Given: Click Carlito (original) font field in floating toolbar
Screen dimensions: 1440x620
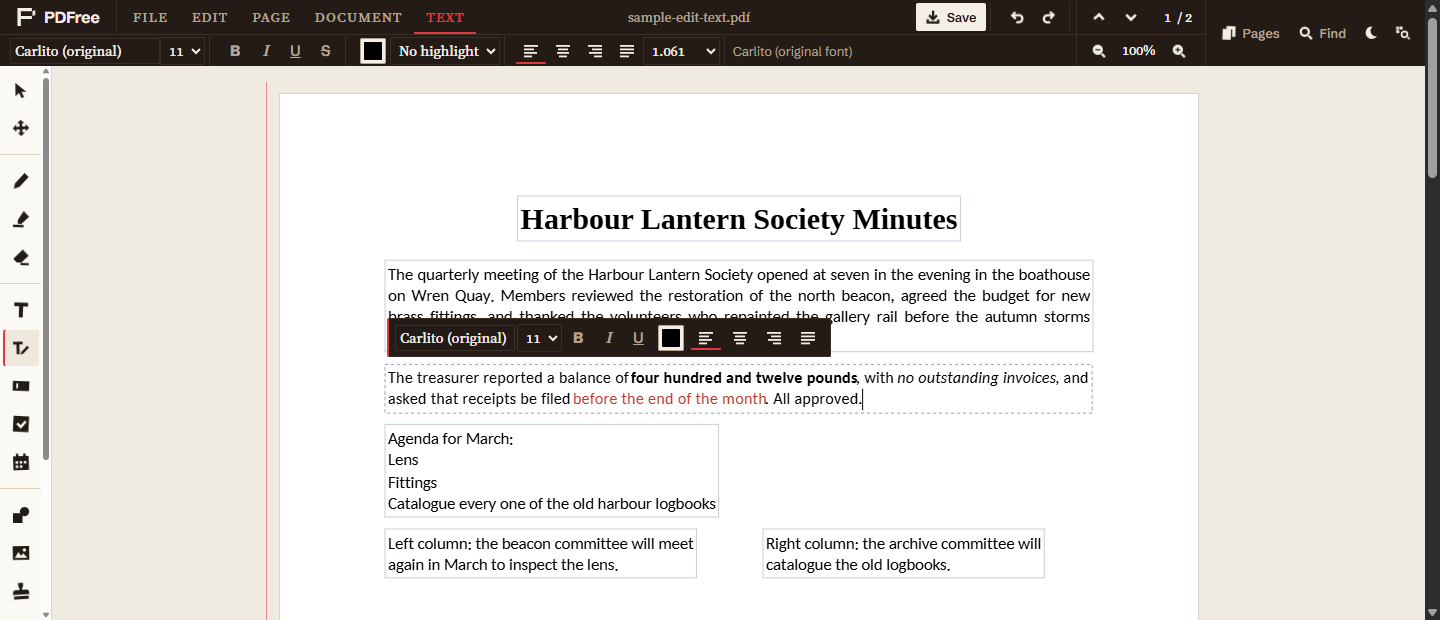Looking at the screenshot, I should (x=454, y=338).
